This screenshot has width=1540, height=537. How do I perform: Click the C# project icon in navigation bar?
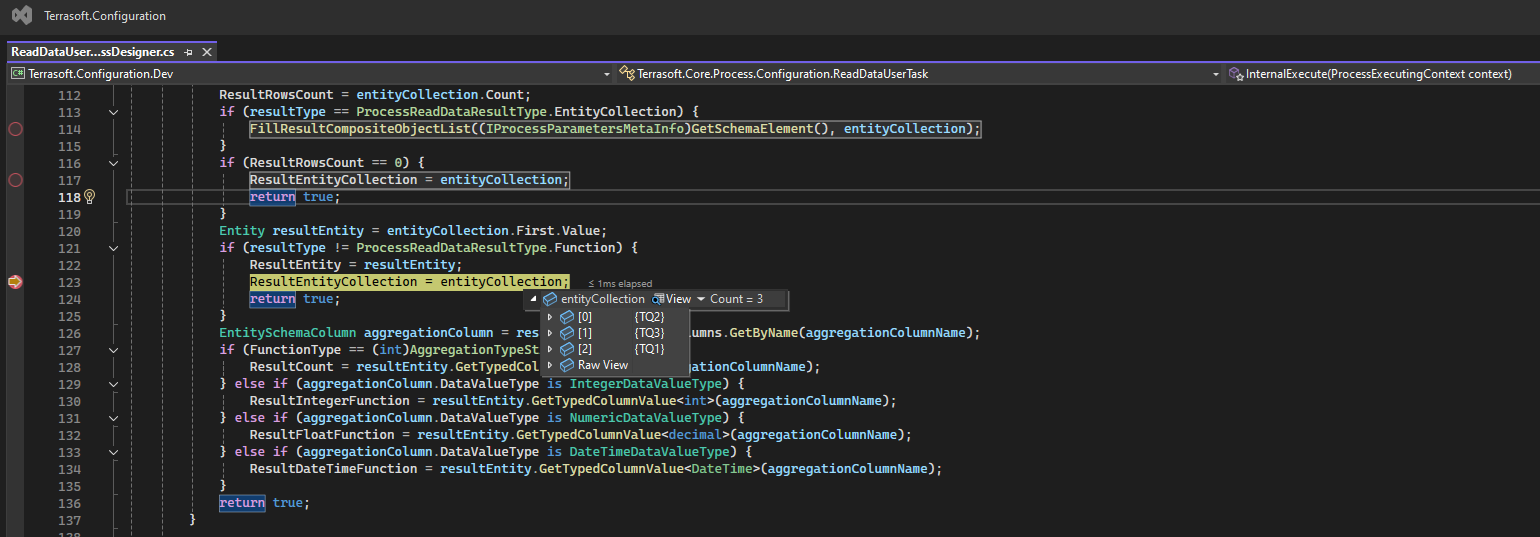pyautogui.click(x=18, y=74)
